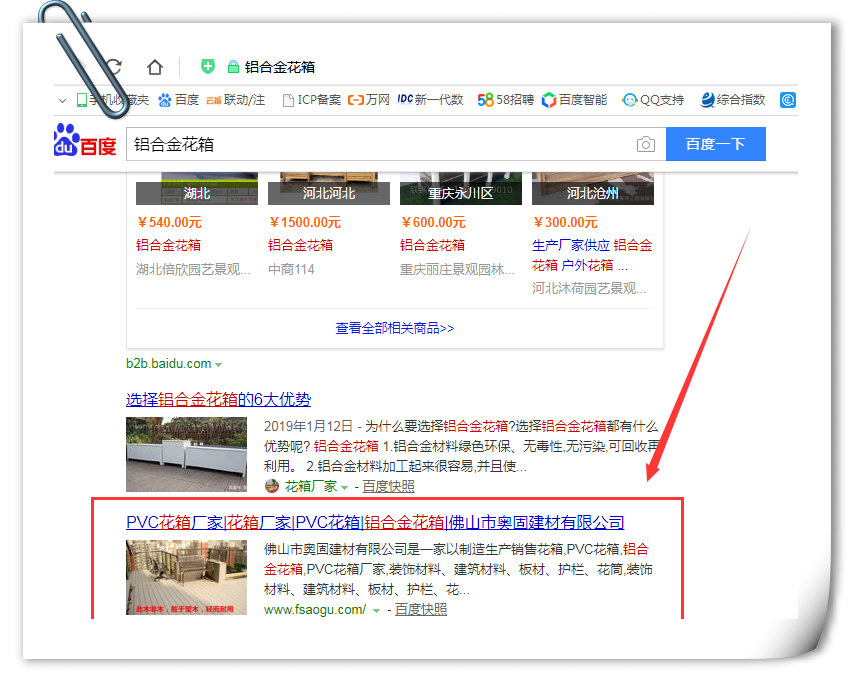Viewport: 854px width, 682px height.
Task: Open the 花箱厂家 source link
Action: coord(311,486)
